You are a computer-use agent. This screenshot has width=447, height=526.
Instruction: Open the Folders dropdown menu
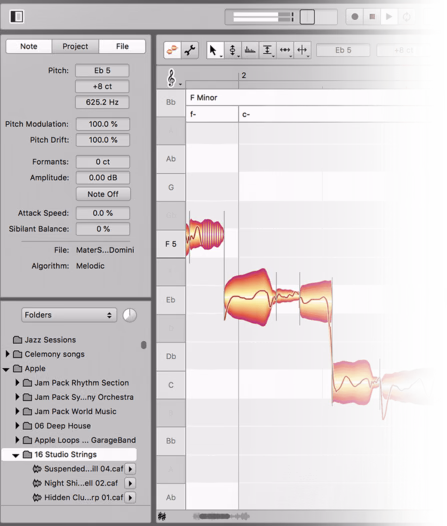[69, 315]
